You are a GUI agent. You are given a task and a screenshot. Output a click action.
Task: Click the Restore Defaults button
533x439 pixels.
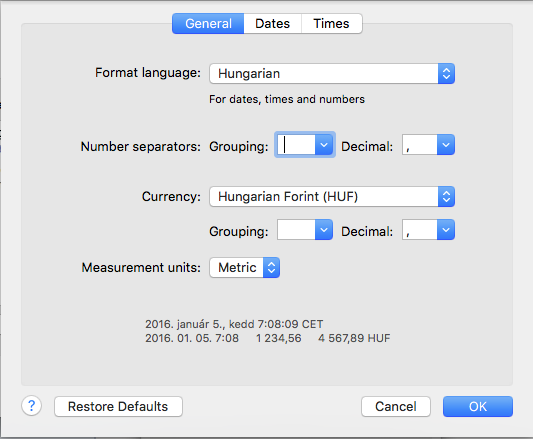point(118,406)
